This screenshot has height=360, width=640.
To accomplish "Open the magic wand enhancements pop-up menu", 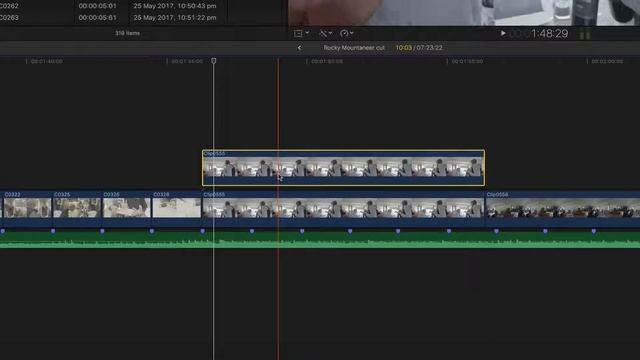I will click(325, 33).
